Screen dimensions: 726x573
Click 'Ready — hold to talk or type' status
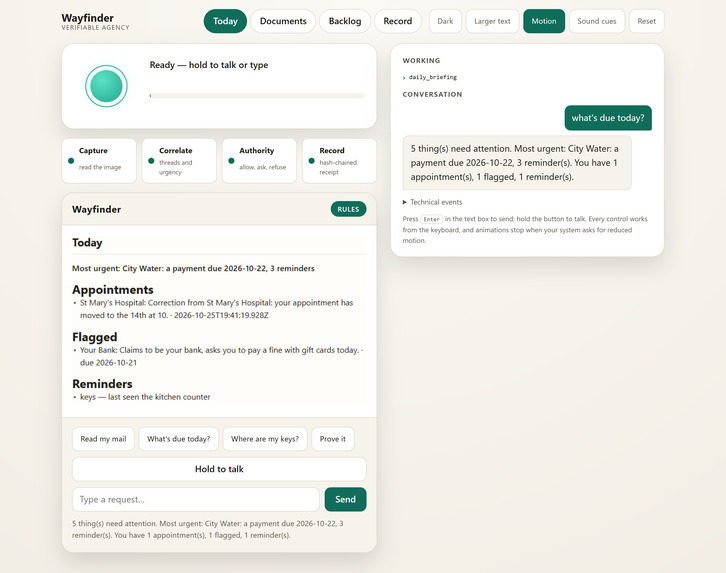(209, 65)
